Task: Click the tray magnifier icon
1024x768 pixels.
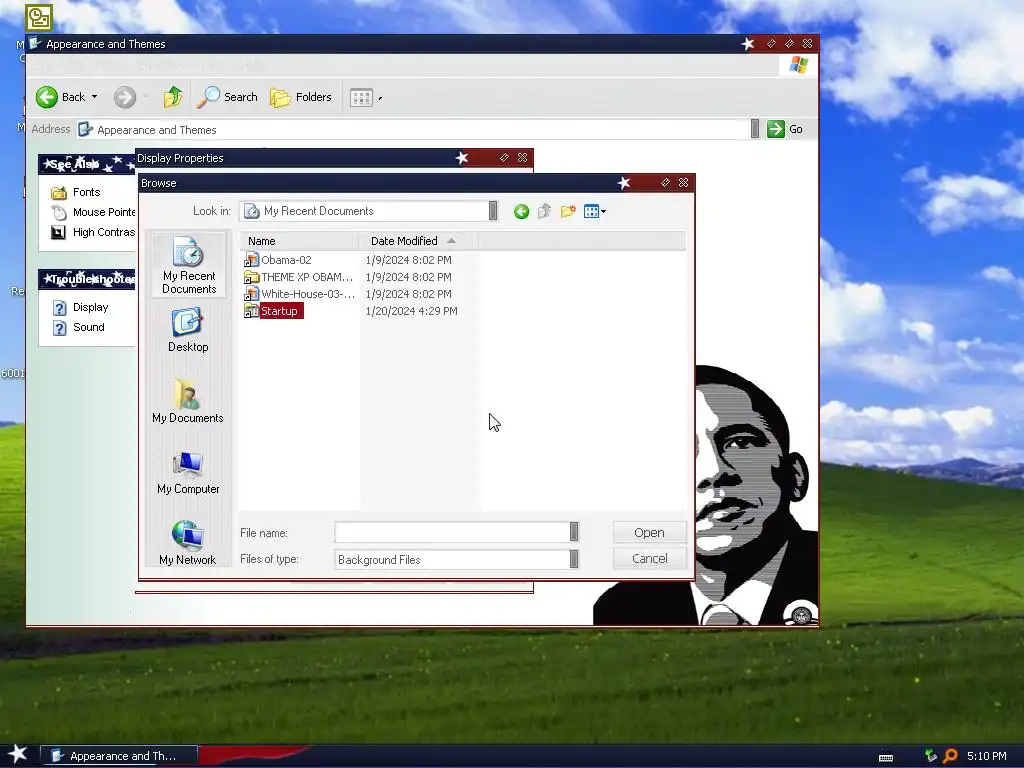Action: pos(950,756)
